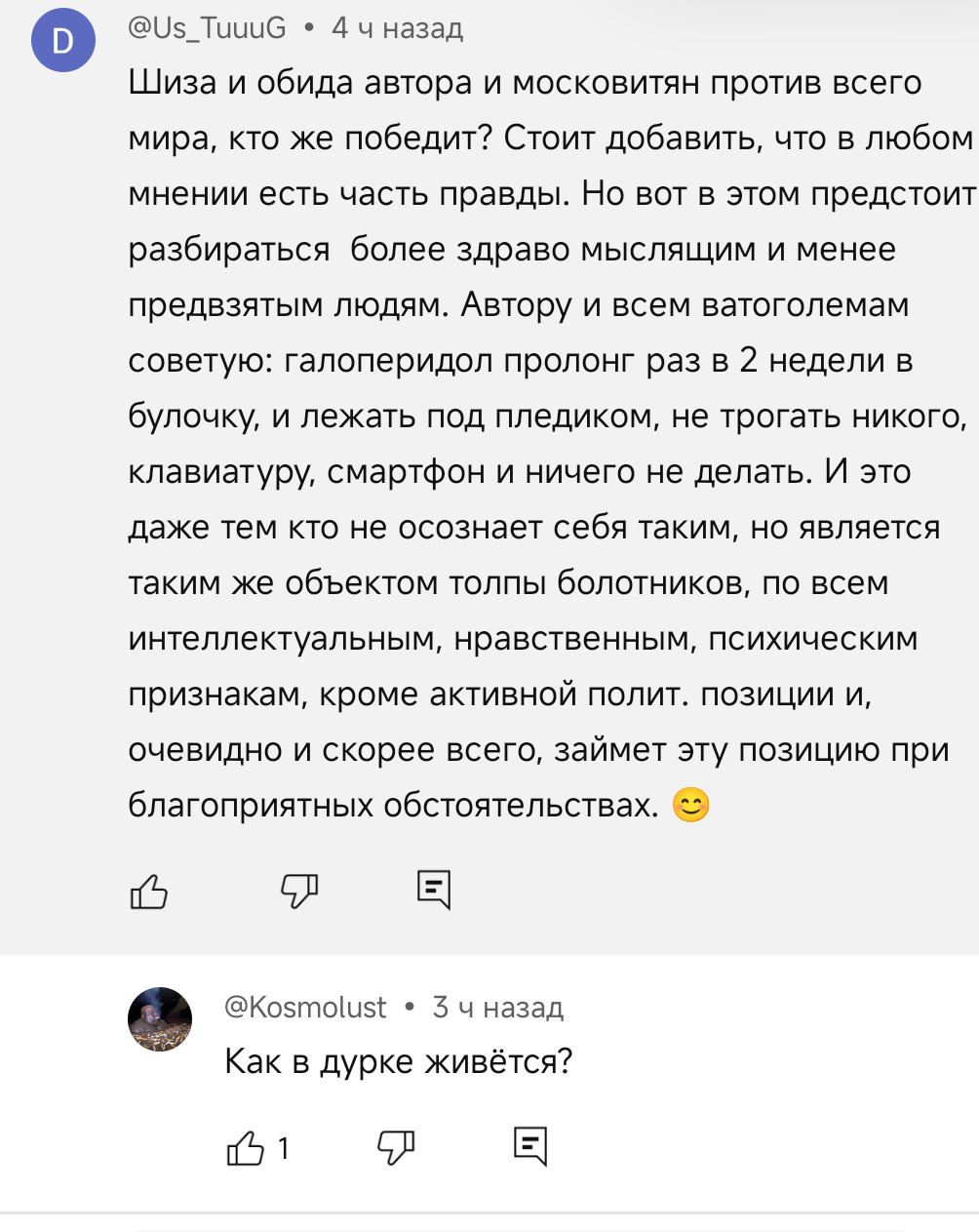Open the @Us_TuuuG channel link
This screenshot has height=1232, width=979.
tap(208, 28)
